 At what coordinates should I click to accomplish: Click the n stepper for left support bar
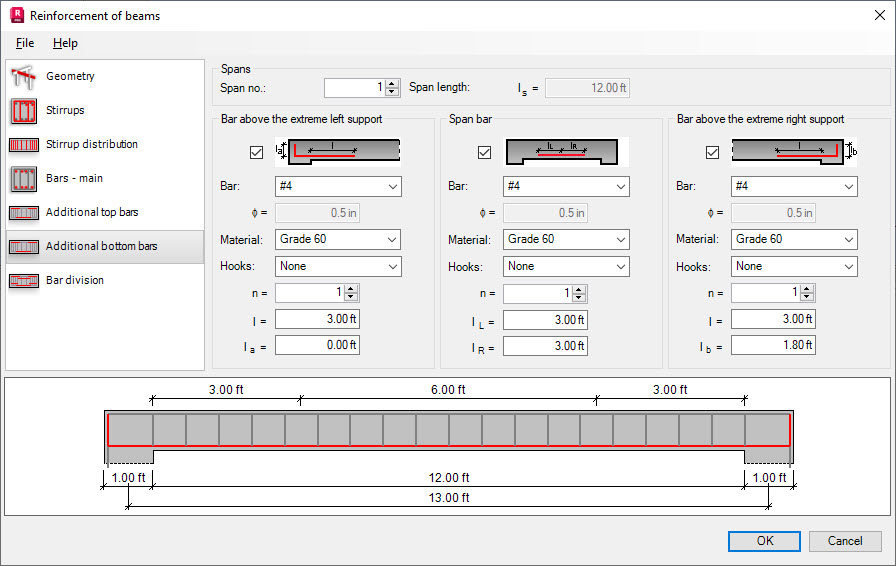[x=351, y=293]
